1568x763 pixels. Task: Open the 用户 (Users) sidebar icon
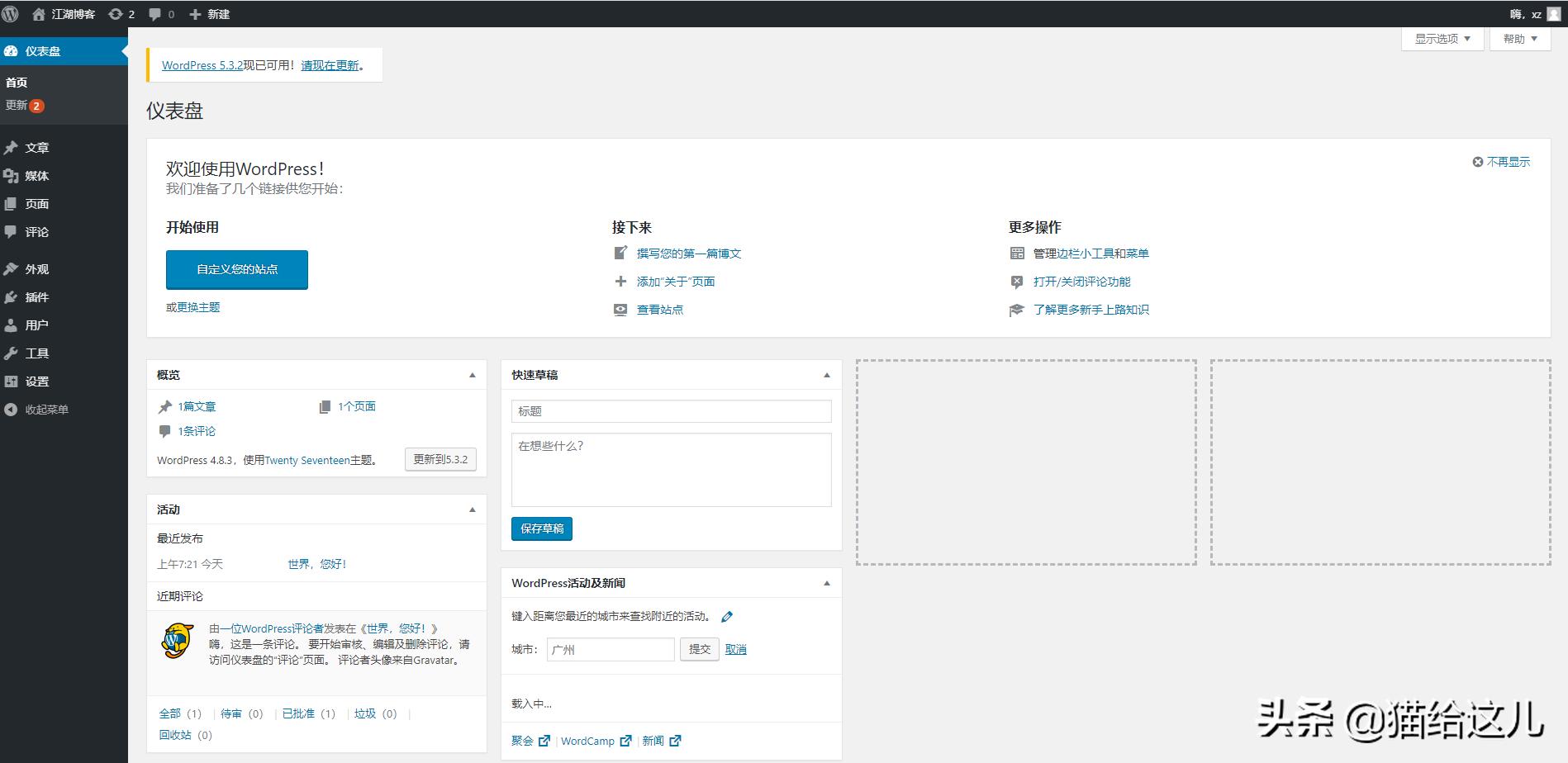tap(33, 325)
